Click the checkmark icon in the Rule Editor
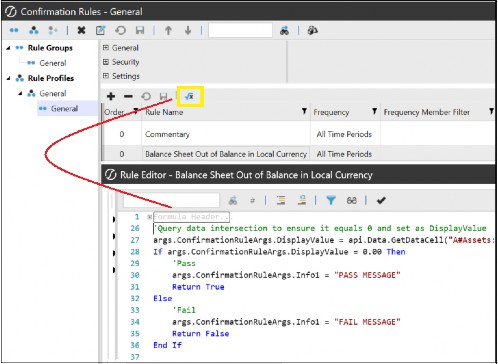The height and width of the screenshot is (364, 498). point(381,200)
